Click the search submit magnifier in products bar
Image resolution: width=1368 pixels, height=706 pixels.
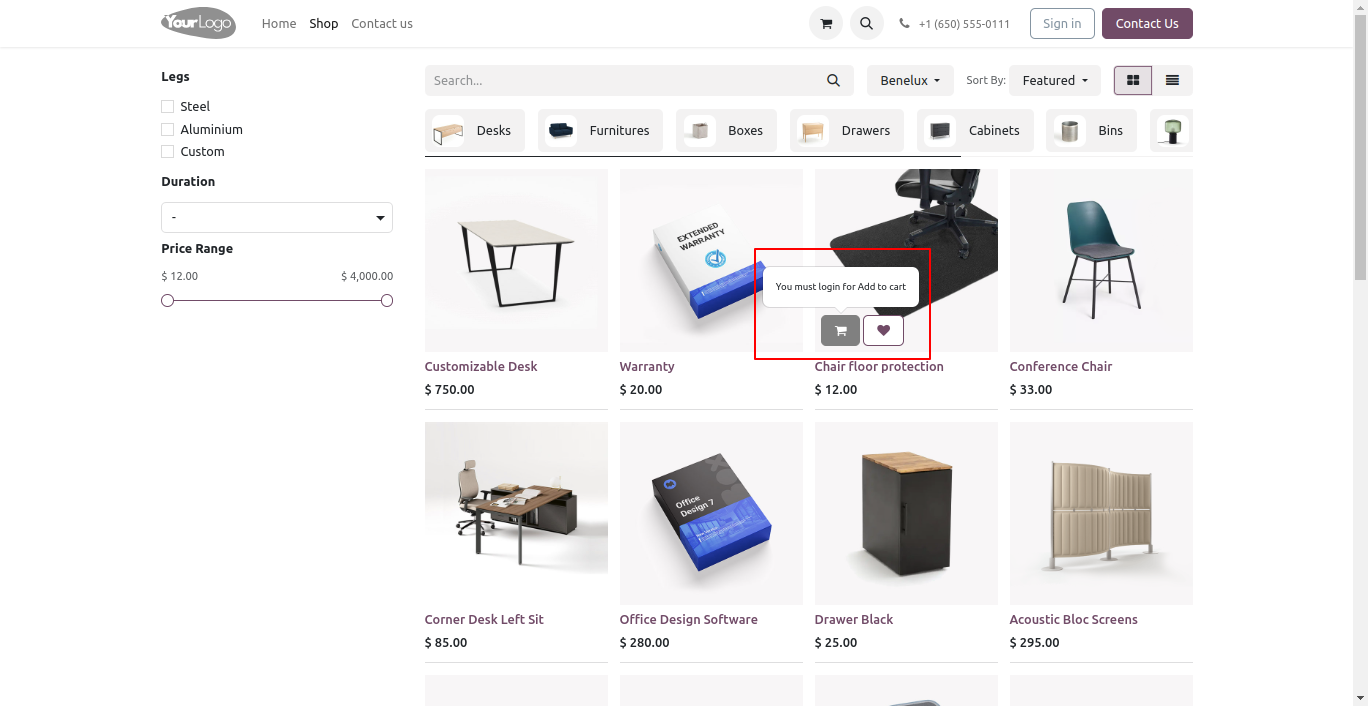click(x=834, y=80)
